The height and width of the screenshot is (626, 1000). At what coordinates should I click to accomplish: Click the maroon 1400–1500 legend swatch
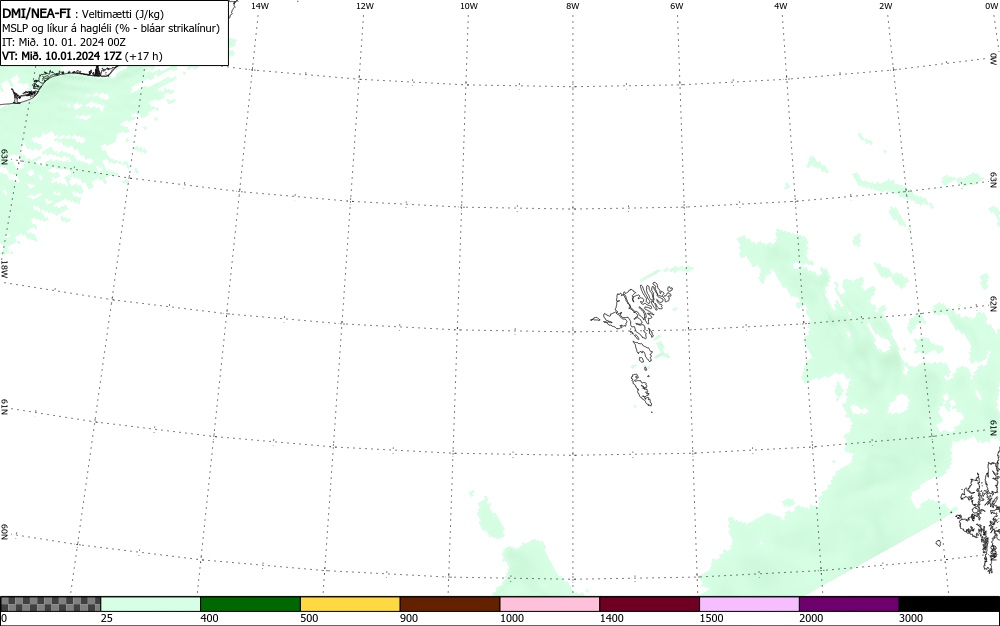tap(649, 604)
